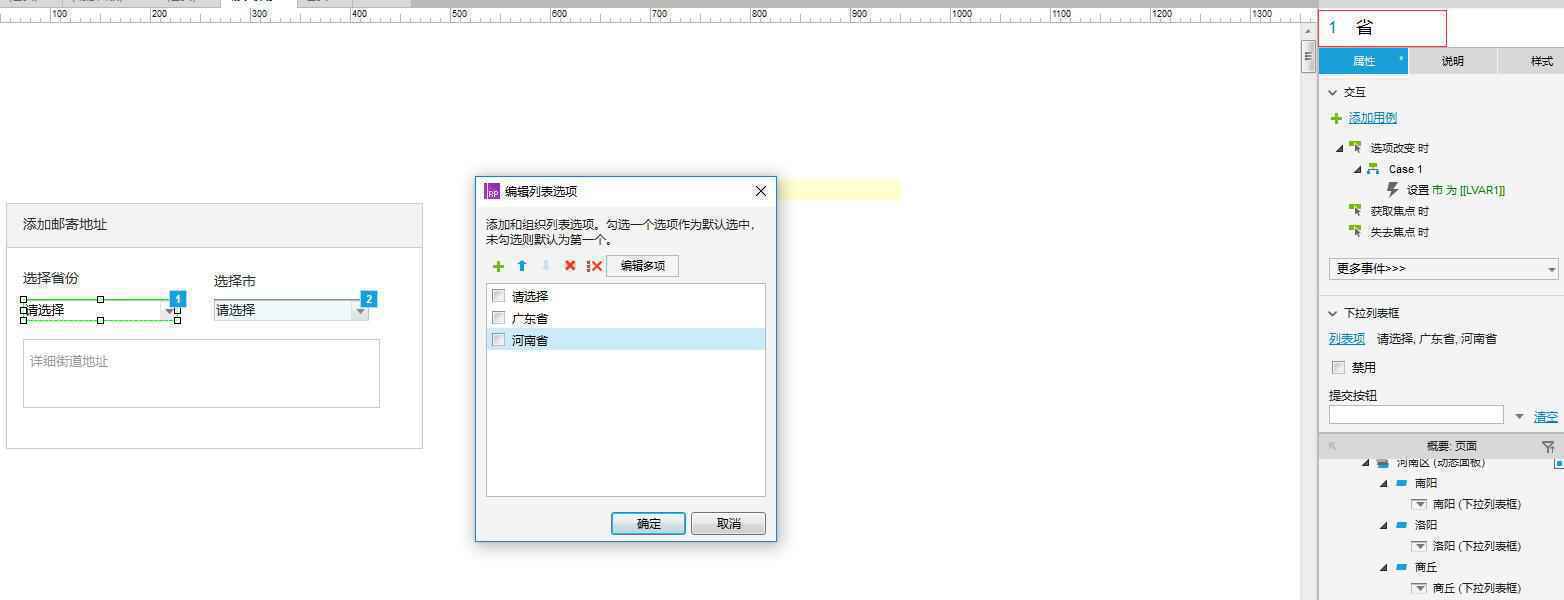Screen dimensions: 1564x600
Task: Select the 失去焦点 时 event
Action: (x=1399, y=232)
